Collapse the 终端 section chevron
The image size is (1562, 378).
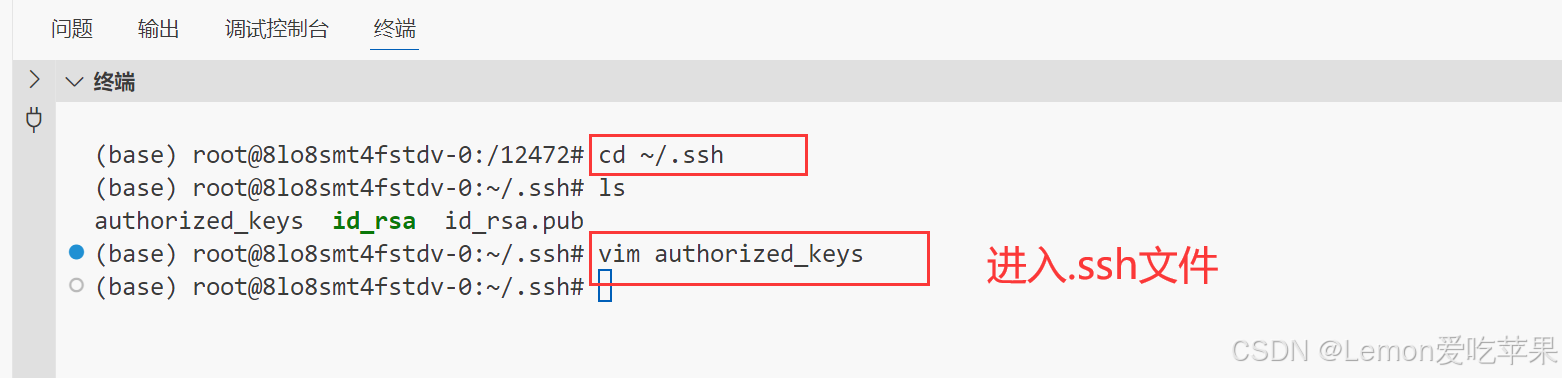73,82
